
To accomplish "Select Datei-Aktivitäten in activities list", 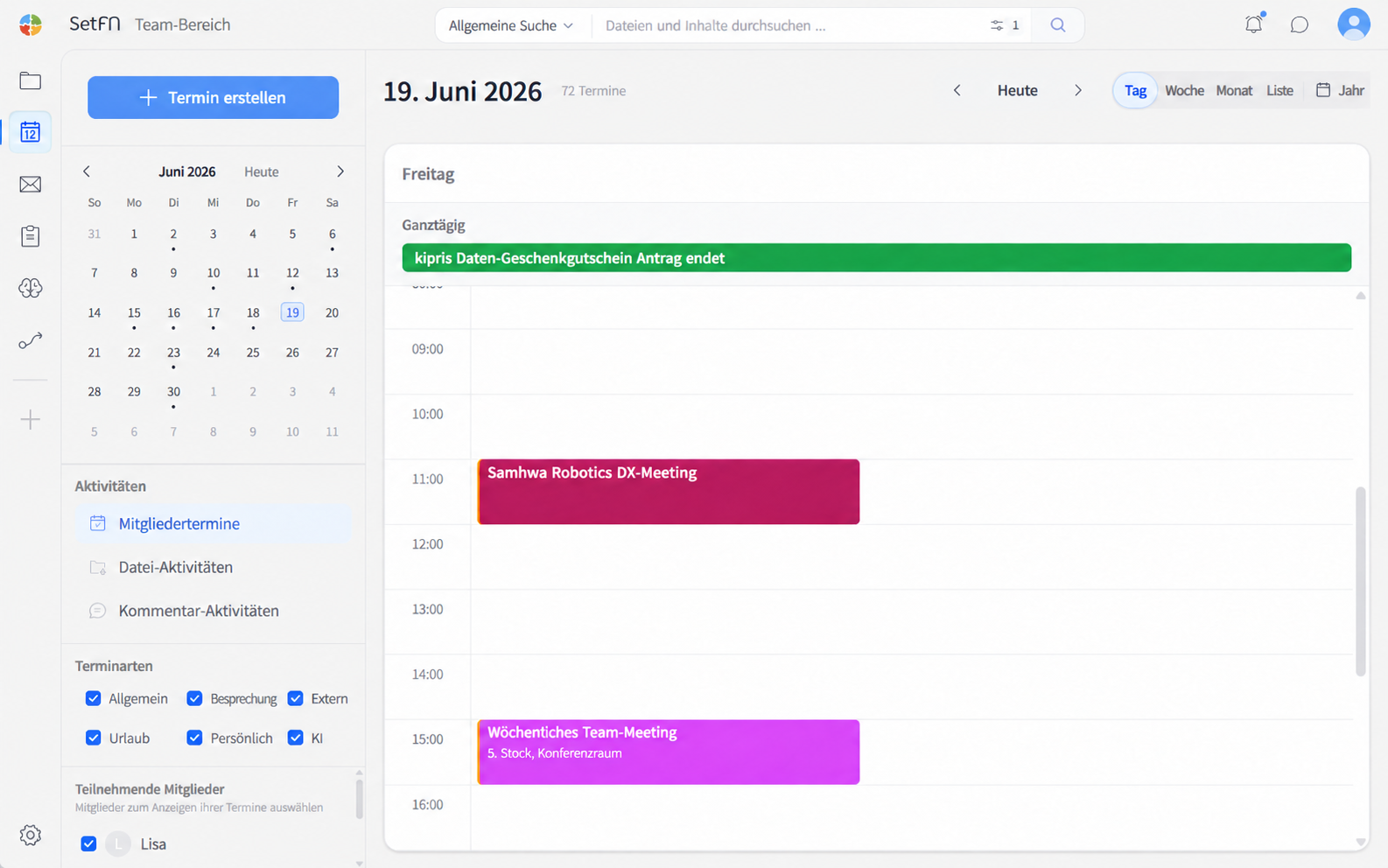I will click(213, 567).
